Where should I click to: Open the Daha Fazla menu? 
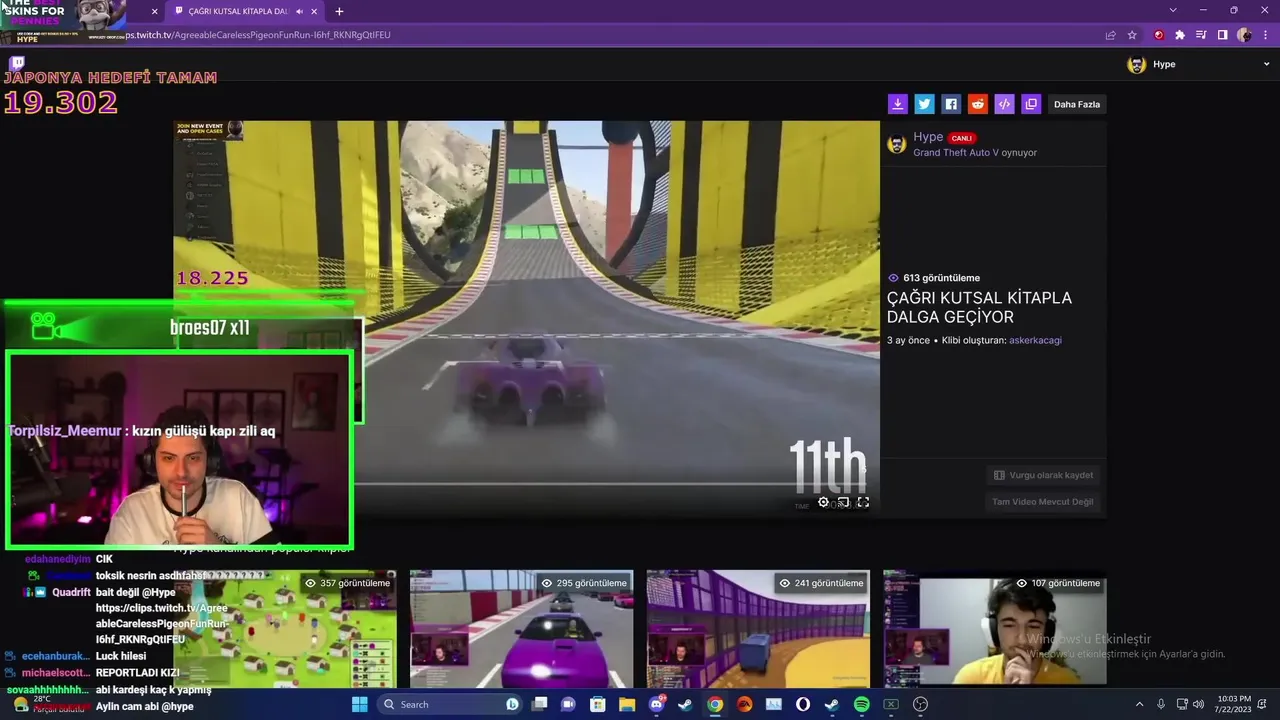click(1077, 104)
